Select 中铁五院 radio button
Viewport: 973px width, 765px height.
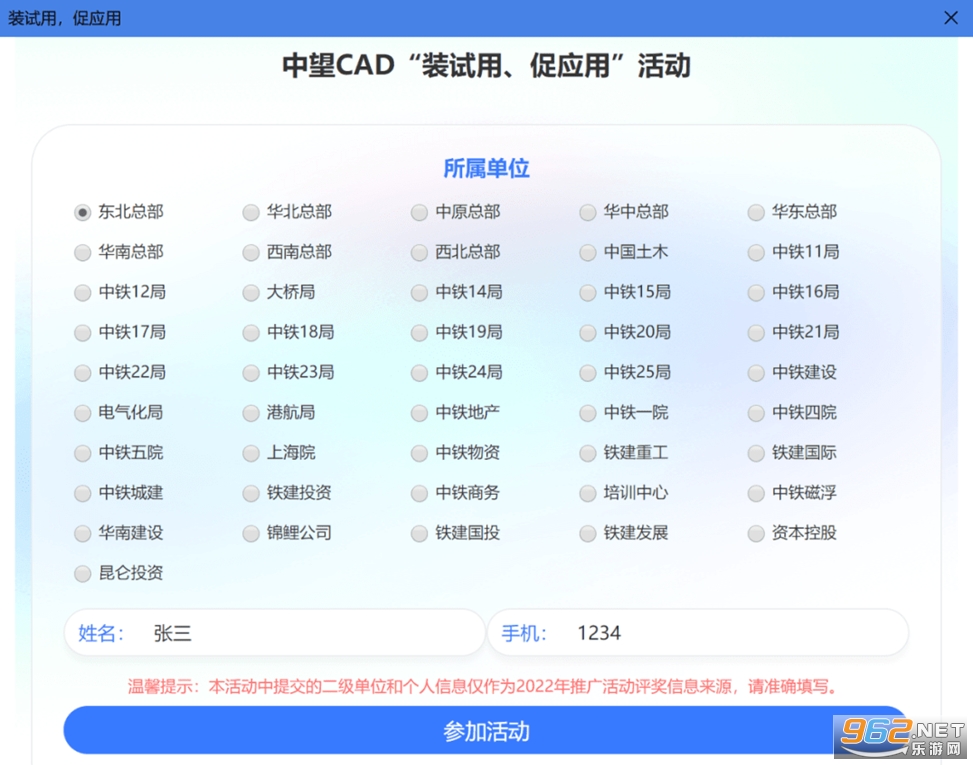tap(83, 454)
